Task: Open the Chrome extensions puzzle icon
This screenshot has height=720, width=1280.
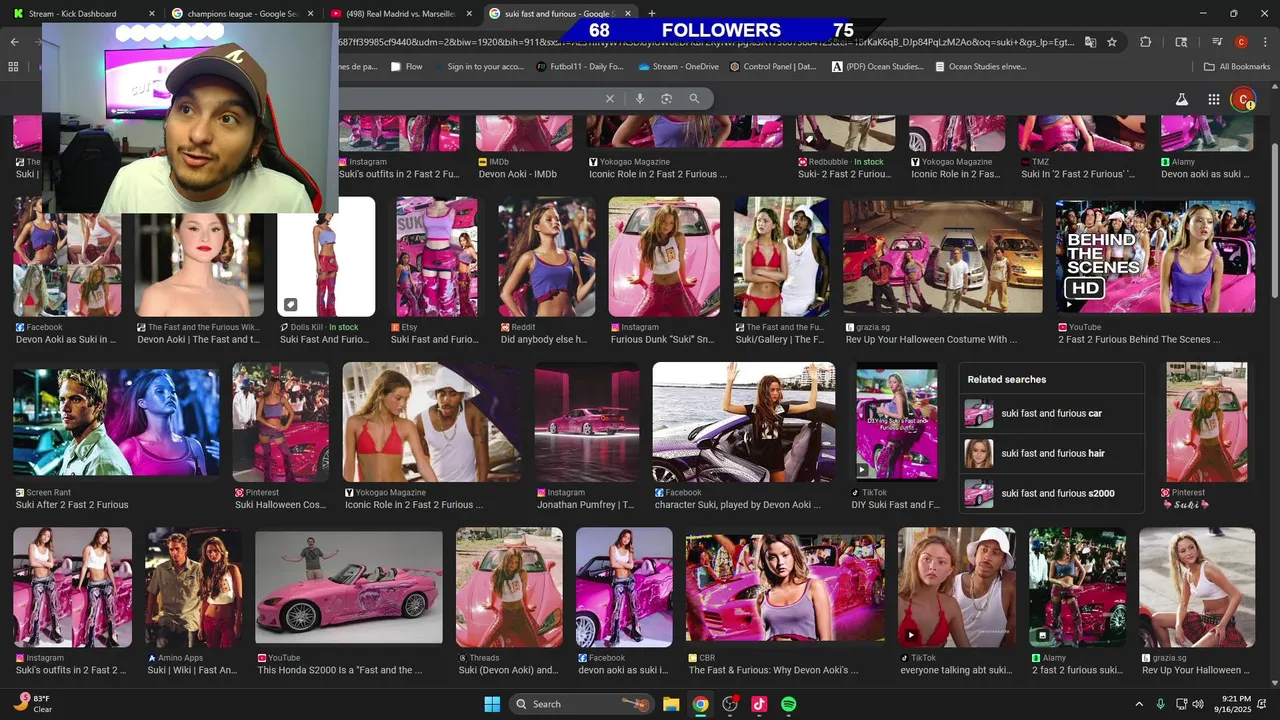Action: (1146, 42)
